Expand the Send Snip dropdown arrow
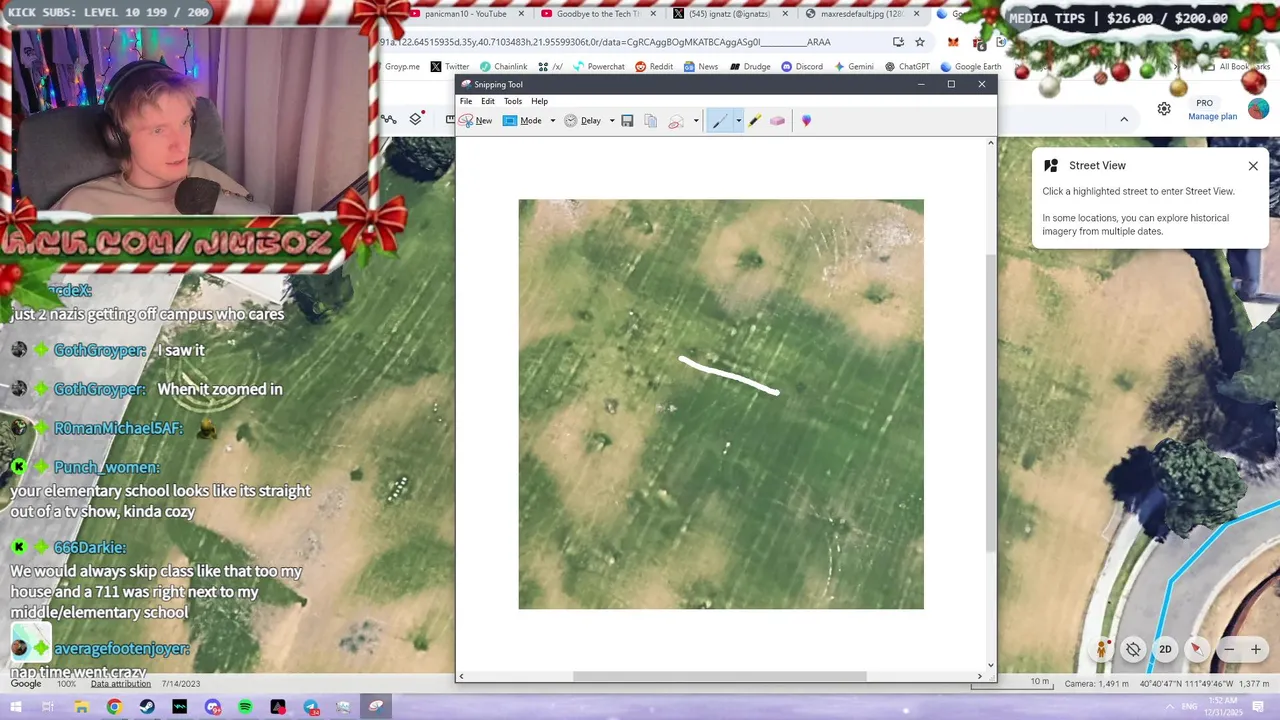 [696, 121]
